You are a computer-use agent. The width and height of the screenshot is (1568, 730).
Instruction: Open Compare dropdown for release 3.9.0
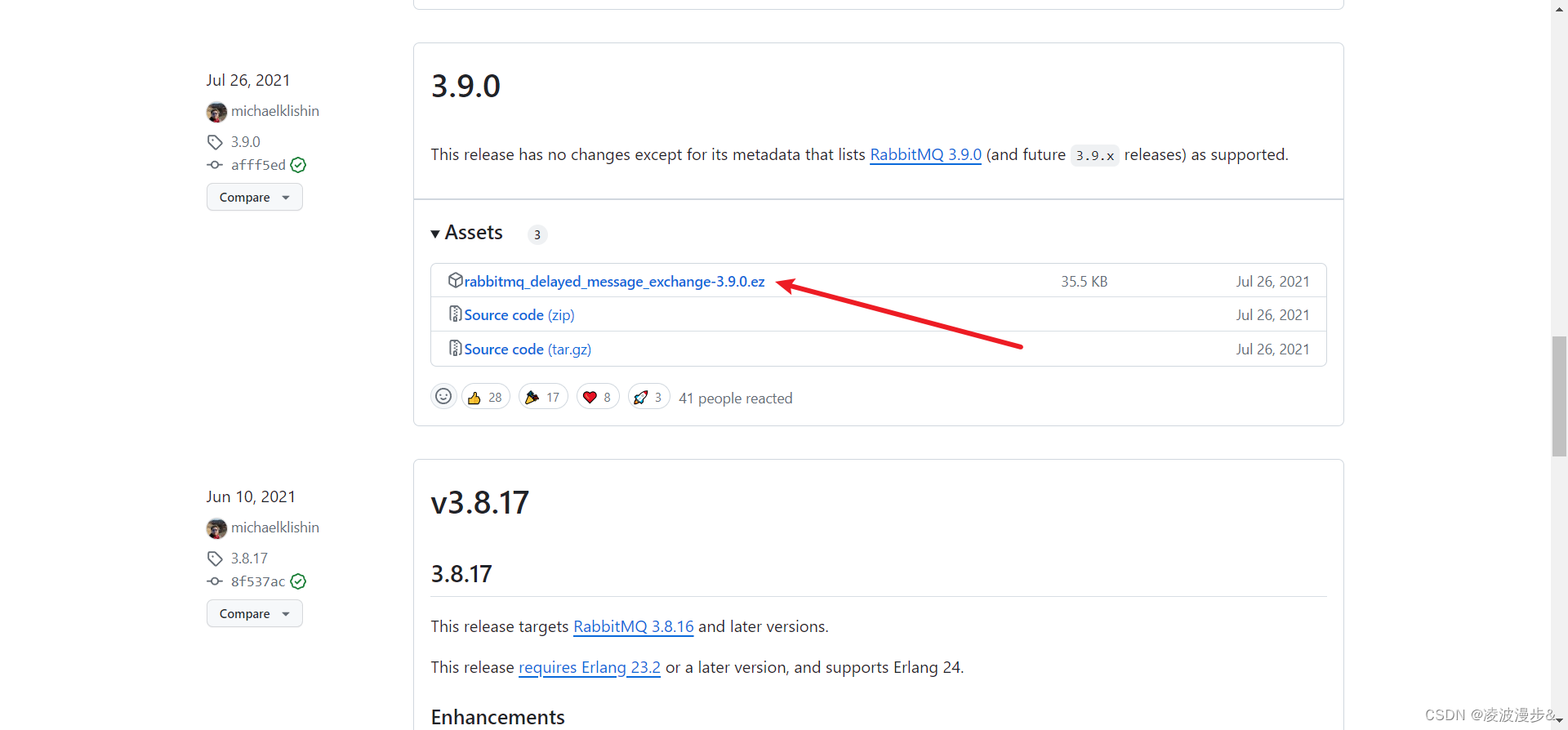[x=255, y=197]
